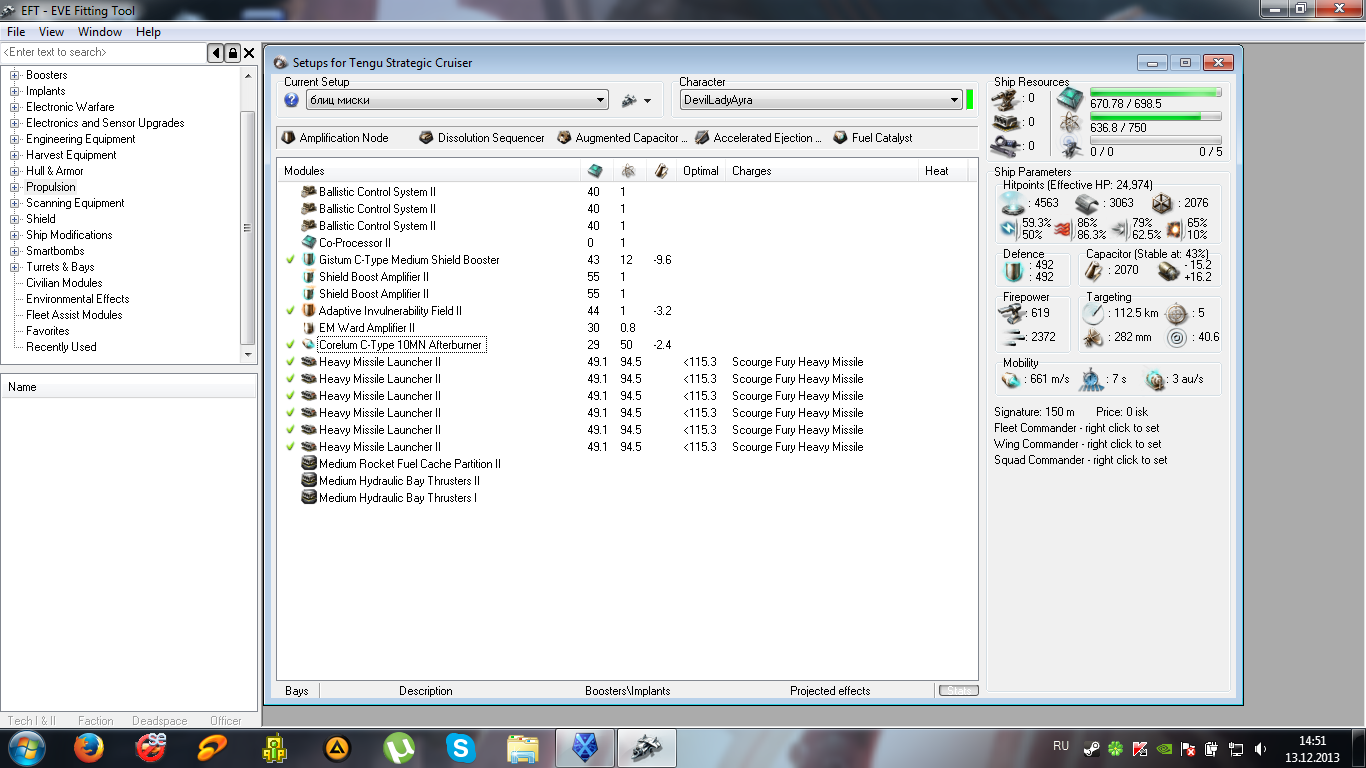Click the powergrid bar showing 636.8 / 750
1366x768 pixels.
click(1155, 117)
